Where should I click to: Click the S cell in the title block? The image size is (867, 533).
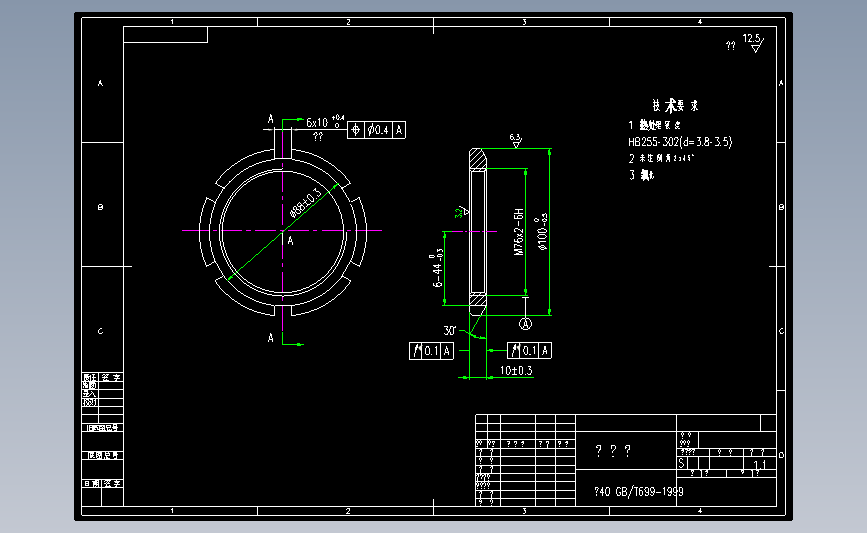click(x=682, y=463)
